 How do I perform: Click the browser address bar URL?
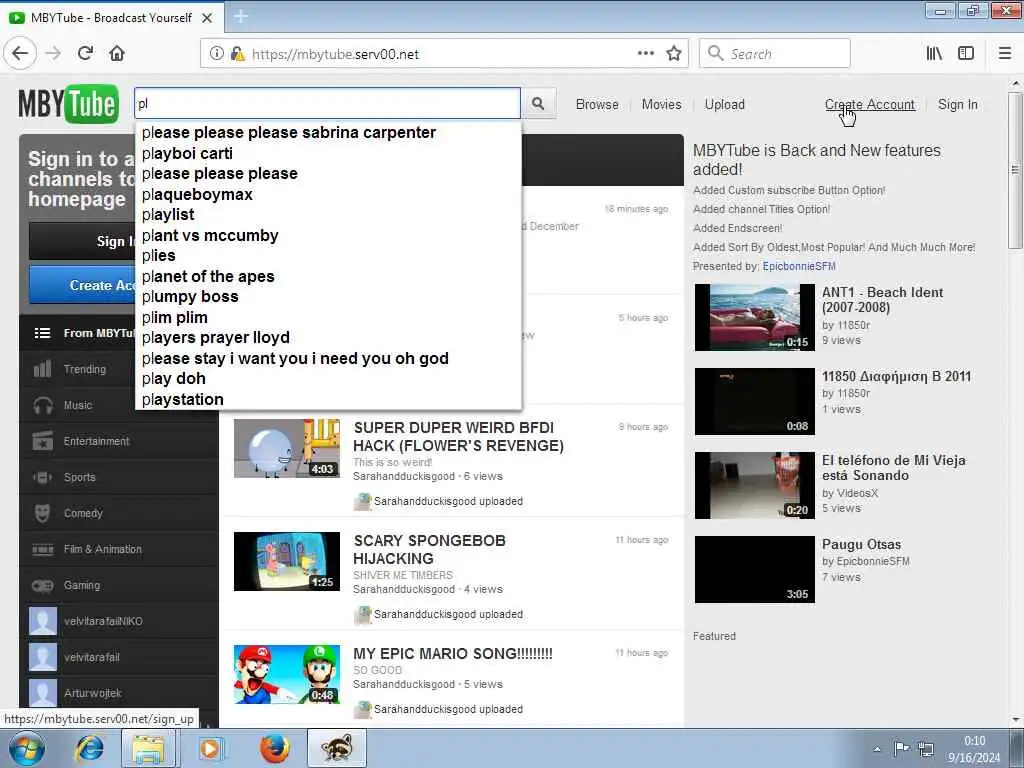pos(336,54)
